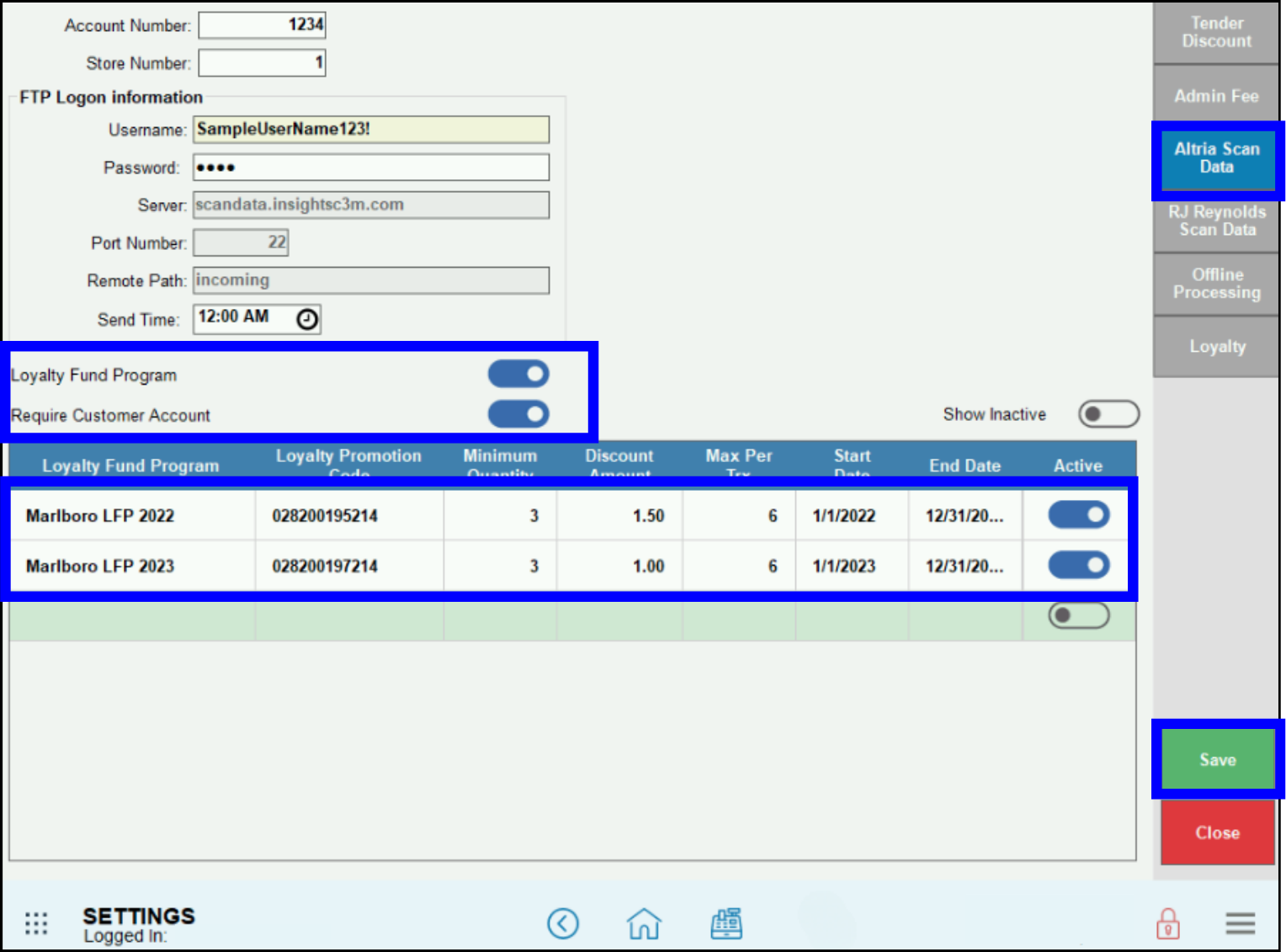Click the Remote Path field
This screenshot has width=1286, height=952.
371,280
